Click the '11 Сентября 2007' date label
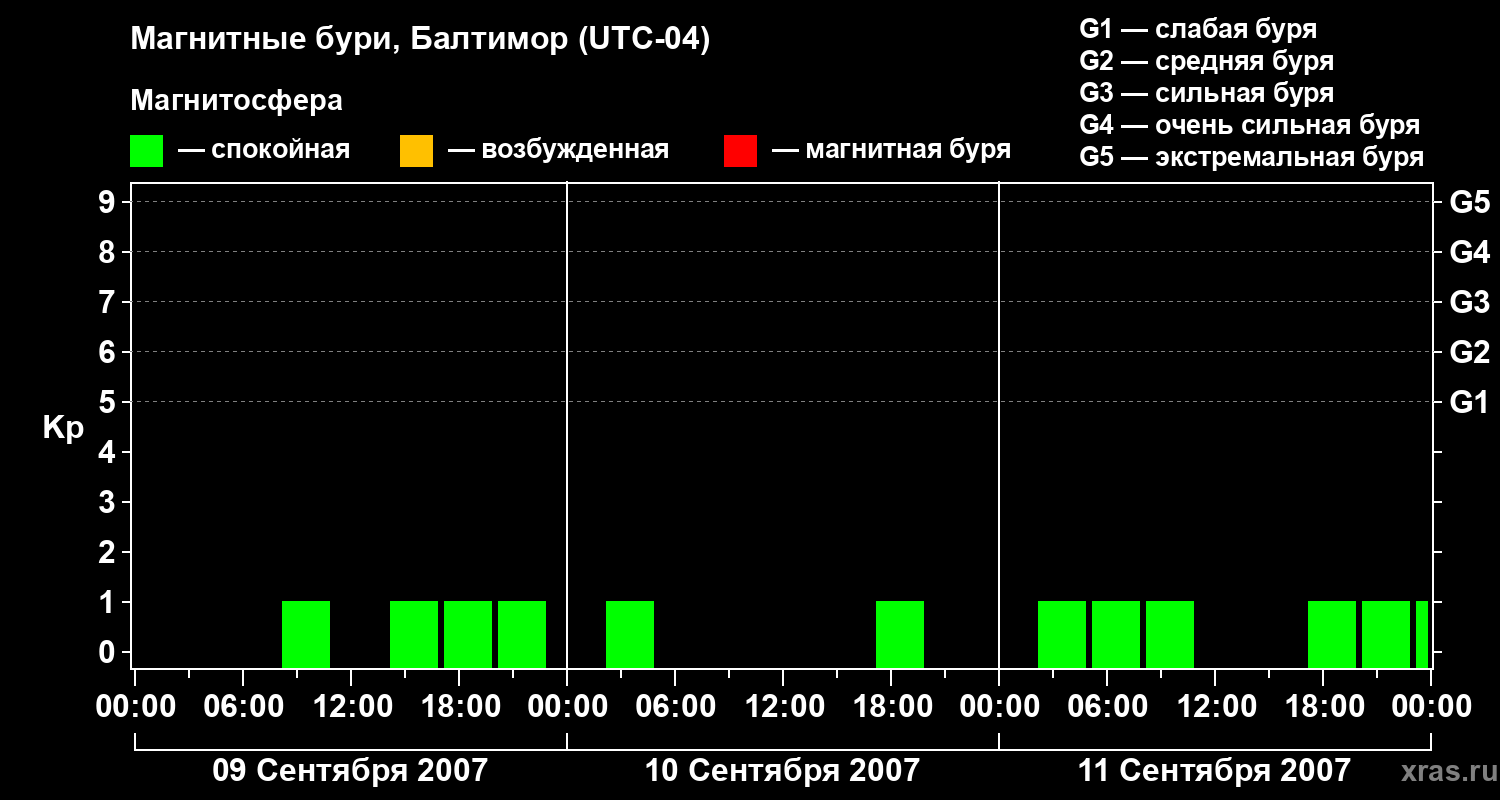The height and width of the screenshot is (800, 1500). point(1214,770)
